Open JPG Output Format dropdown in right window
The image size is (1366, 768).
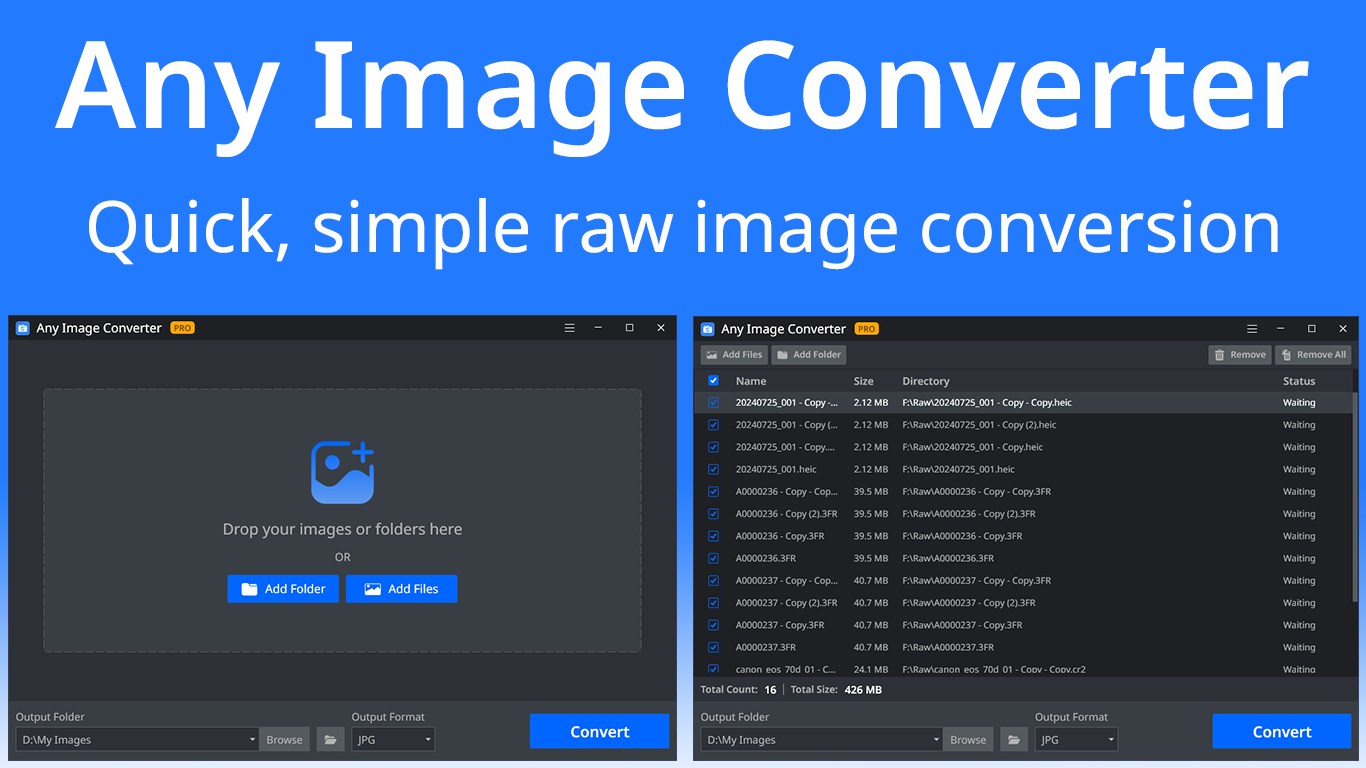(x=1076, y=740)
